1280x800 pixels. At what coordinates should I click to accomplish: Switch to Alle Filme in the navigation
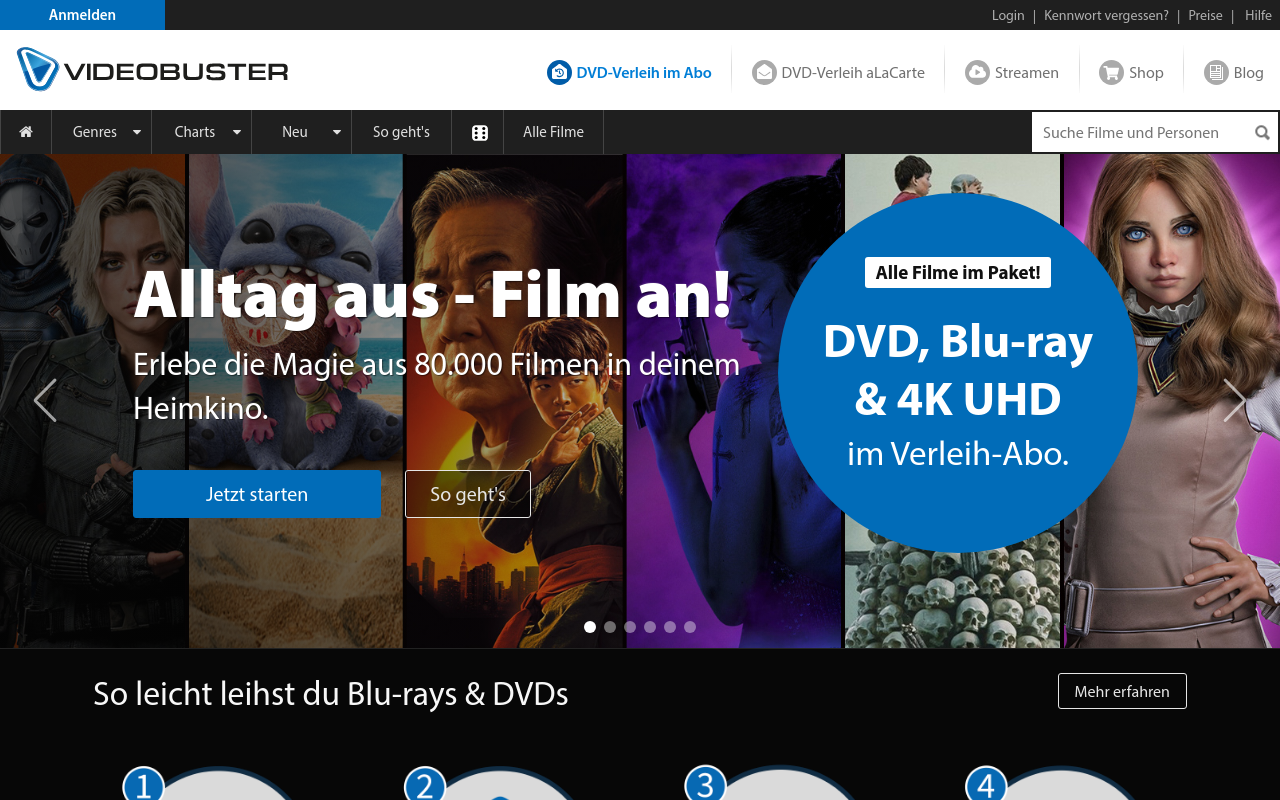point(553,131)
